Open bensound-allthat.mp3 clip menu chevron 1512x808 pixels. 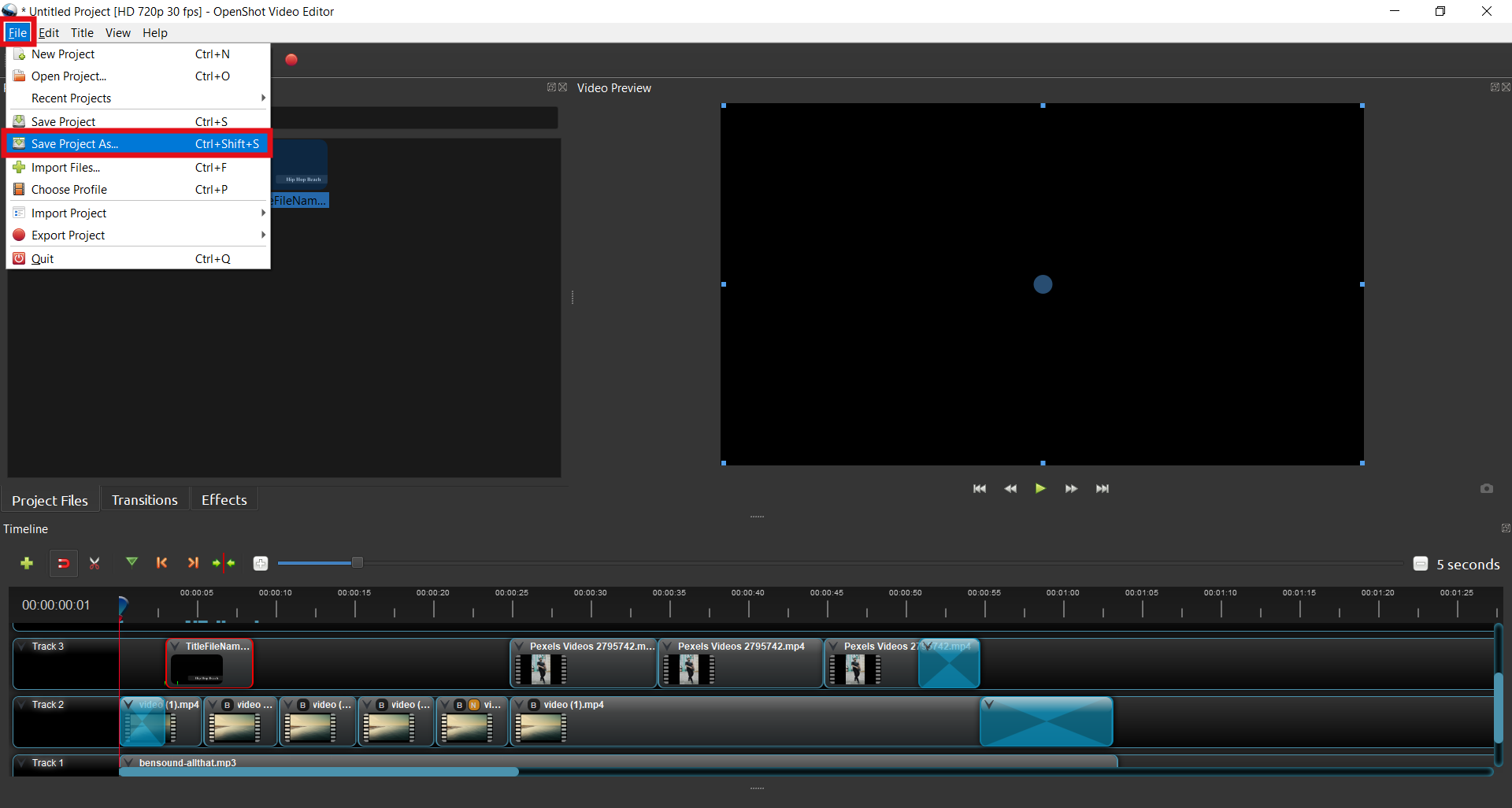pos(128,762)
